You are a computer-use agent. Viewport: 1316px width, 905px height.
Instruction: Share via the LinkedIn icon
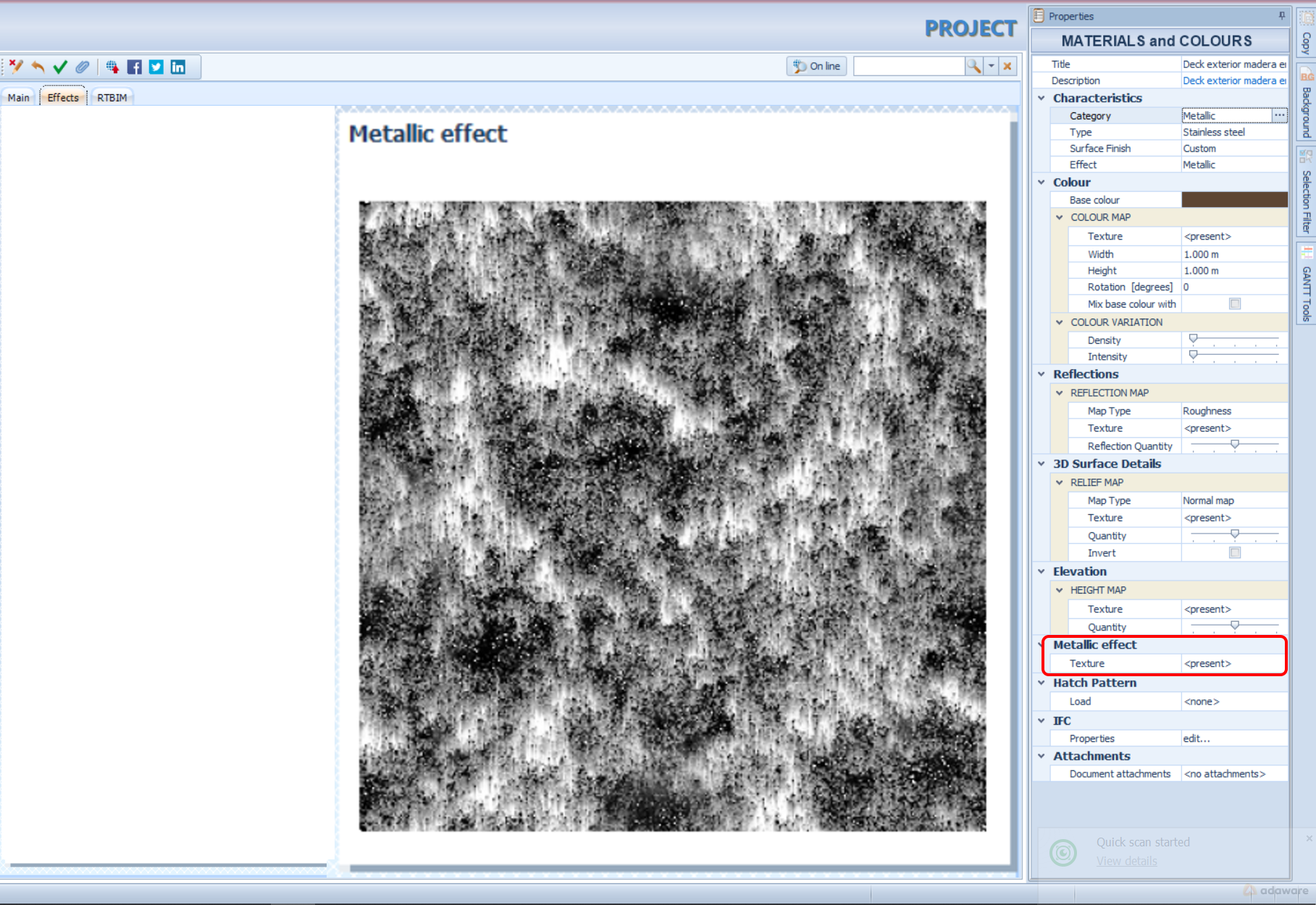pyautogui.click(x=178, y=67)
